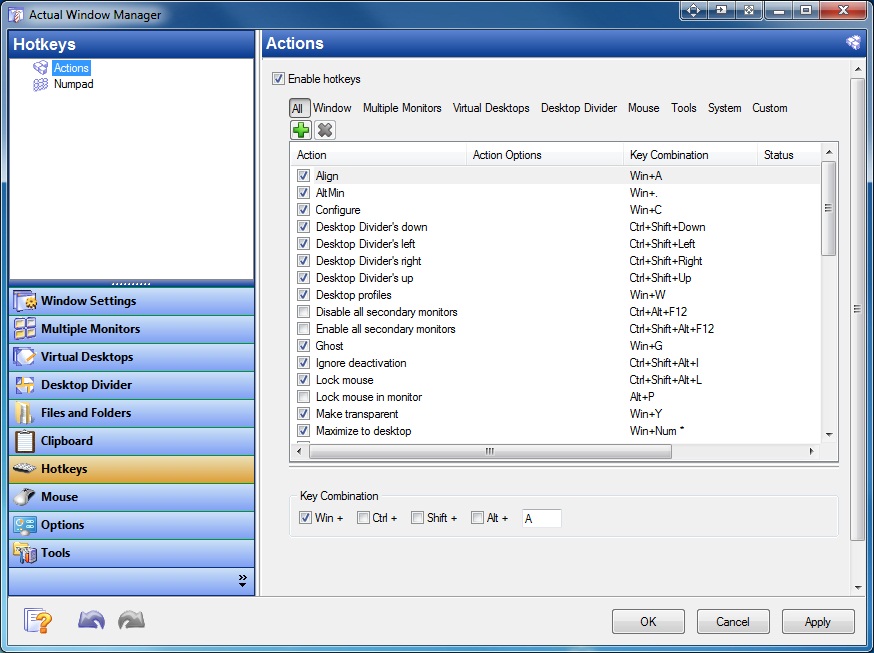
Task: Go to Virtual Desktops sidebar section
Action: tap(132, 357)
